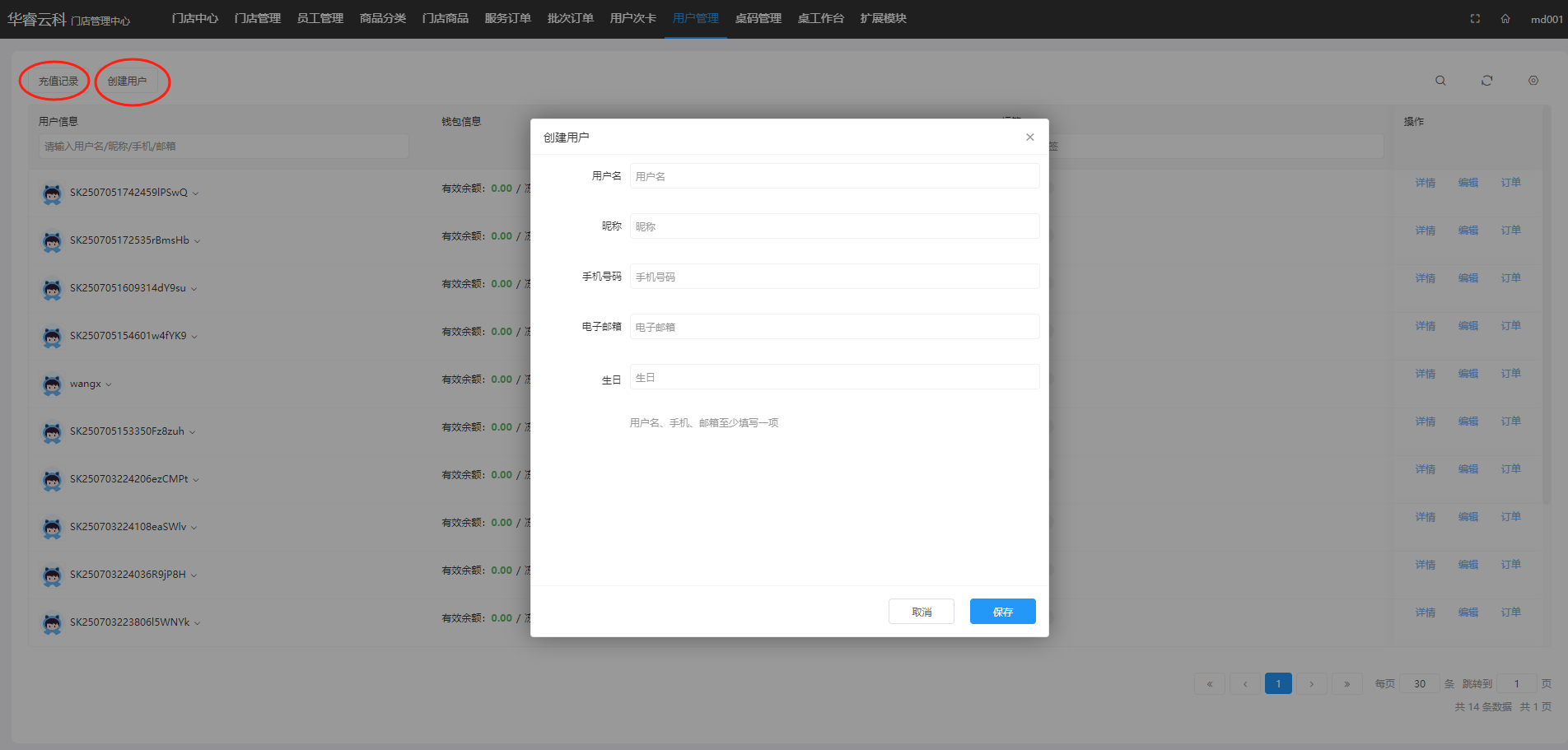Switch to the 桌码管理 menu tab
The height and width of the screenshot is (750, 1568).
coord(758,18)
